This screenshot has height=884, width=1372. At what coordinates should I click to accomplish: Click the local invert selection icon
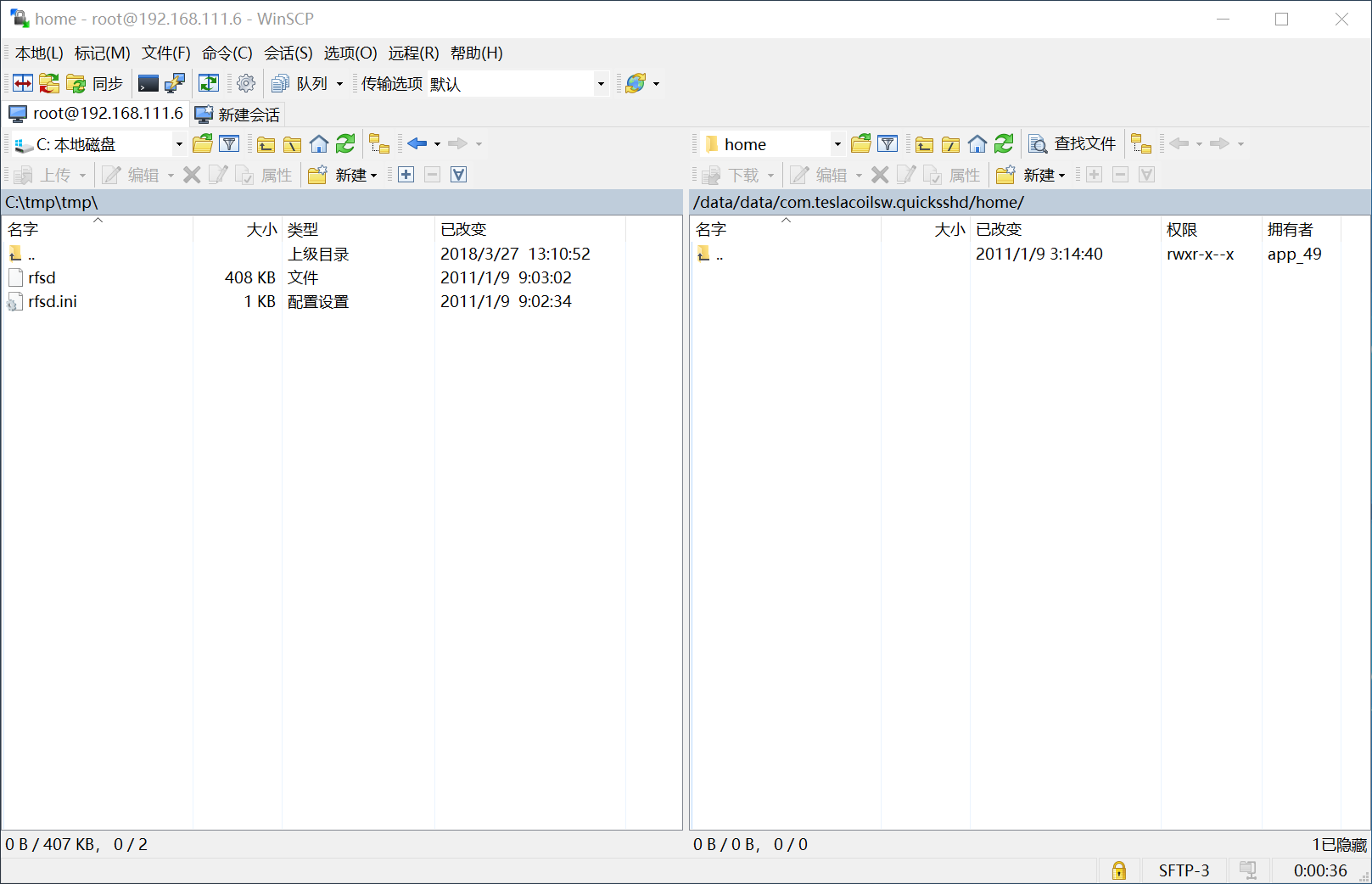459,175
